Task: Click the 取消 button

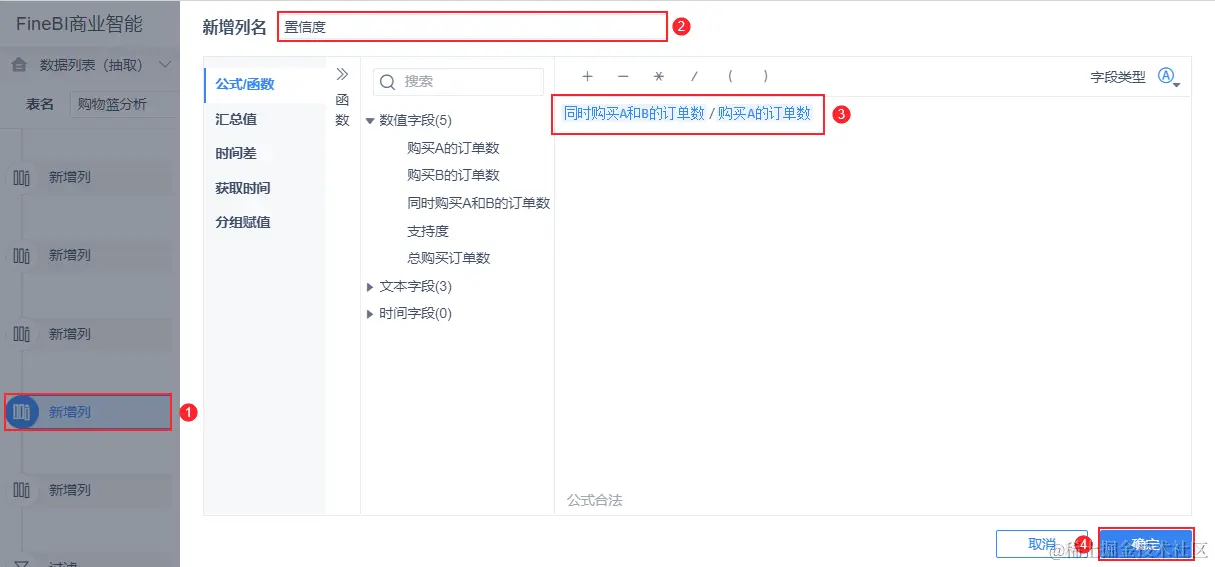Action: click(1042, 544)
